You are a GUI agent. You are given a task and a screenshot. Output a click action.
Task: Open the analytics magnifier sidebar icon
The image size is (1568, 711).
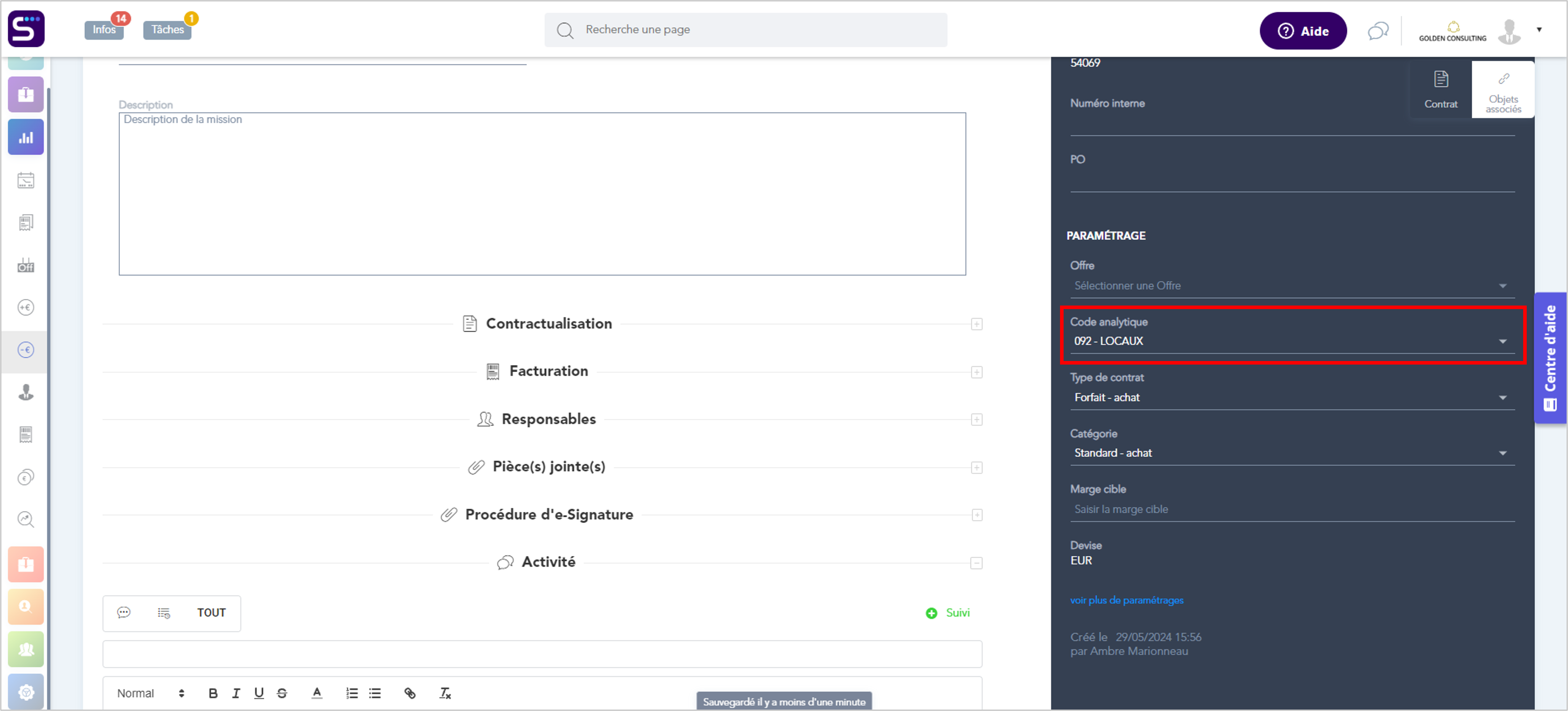point(26,519)
